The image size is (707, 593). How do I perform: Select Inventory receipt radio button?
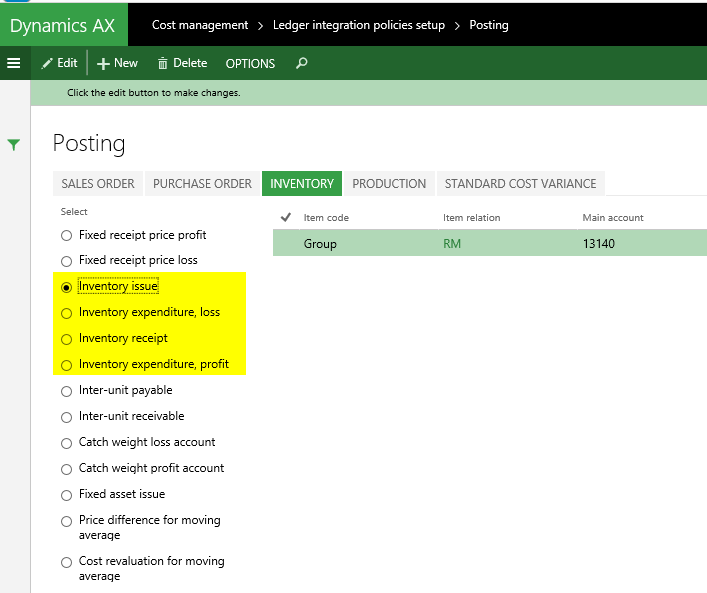point(67,338)
